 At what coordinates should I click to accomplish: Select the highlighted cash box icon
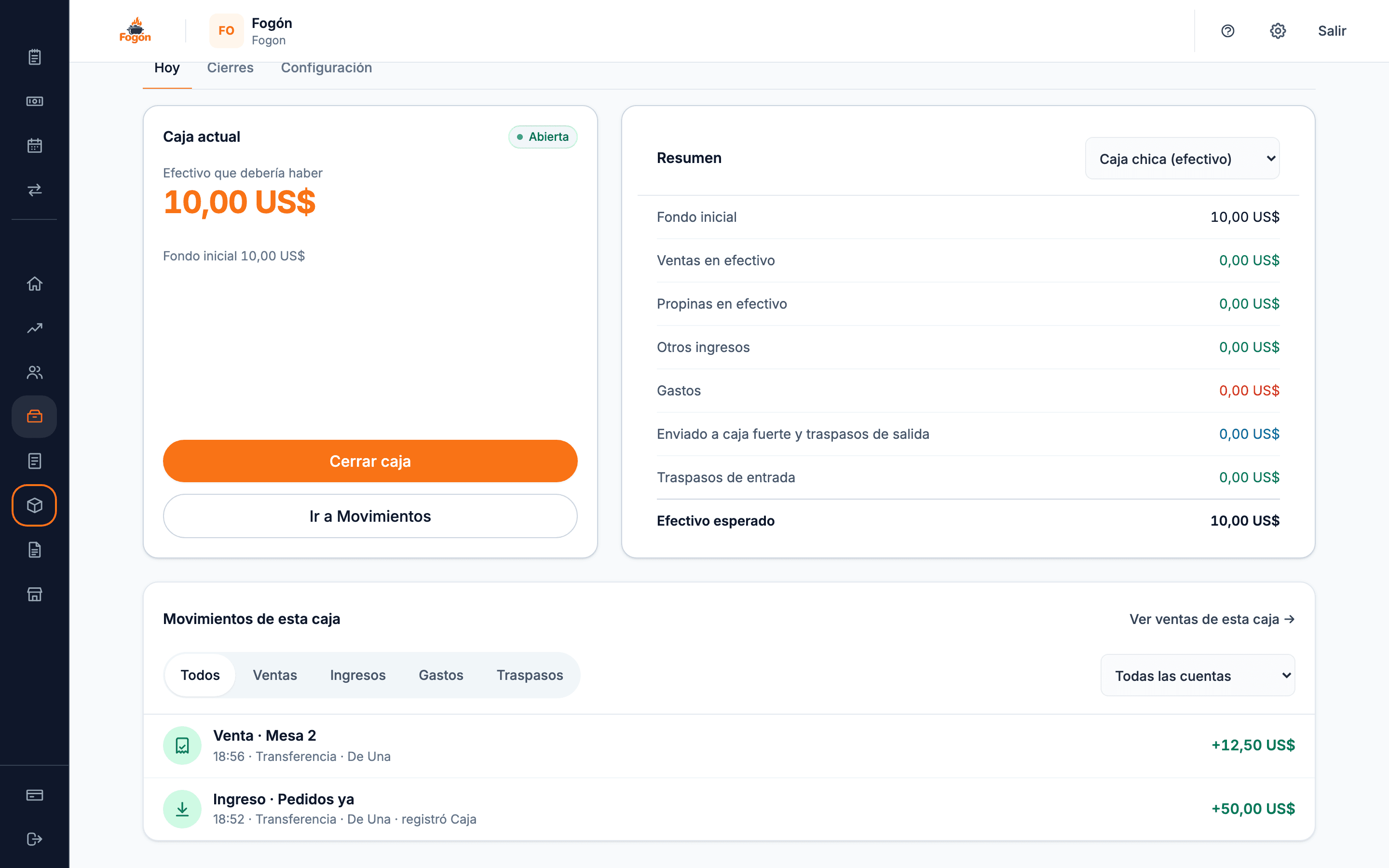point(34,416)
